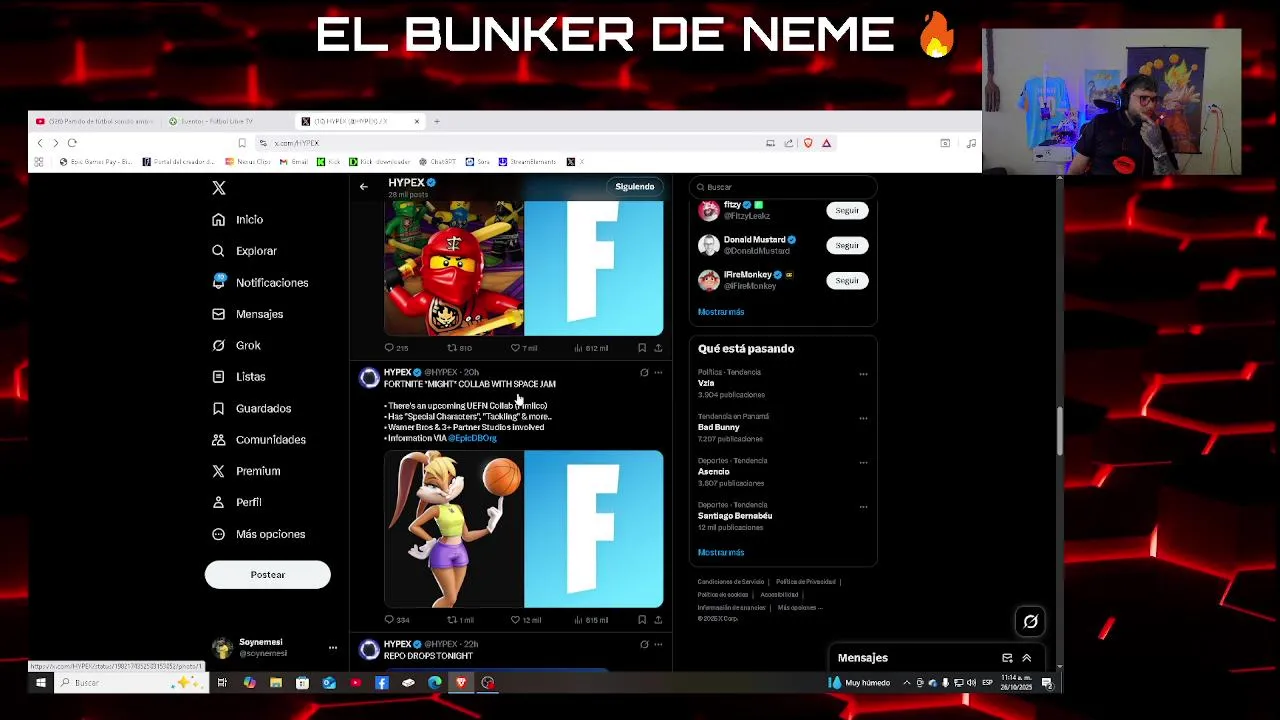Share the Ninjago post

pos(658,348)
